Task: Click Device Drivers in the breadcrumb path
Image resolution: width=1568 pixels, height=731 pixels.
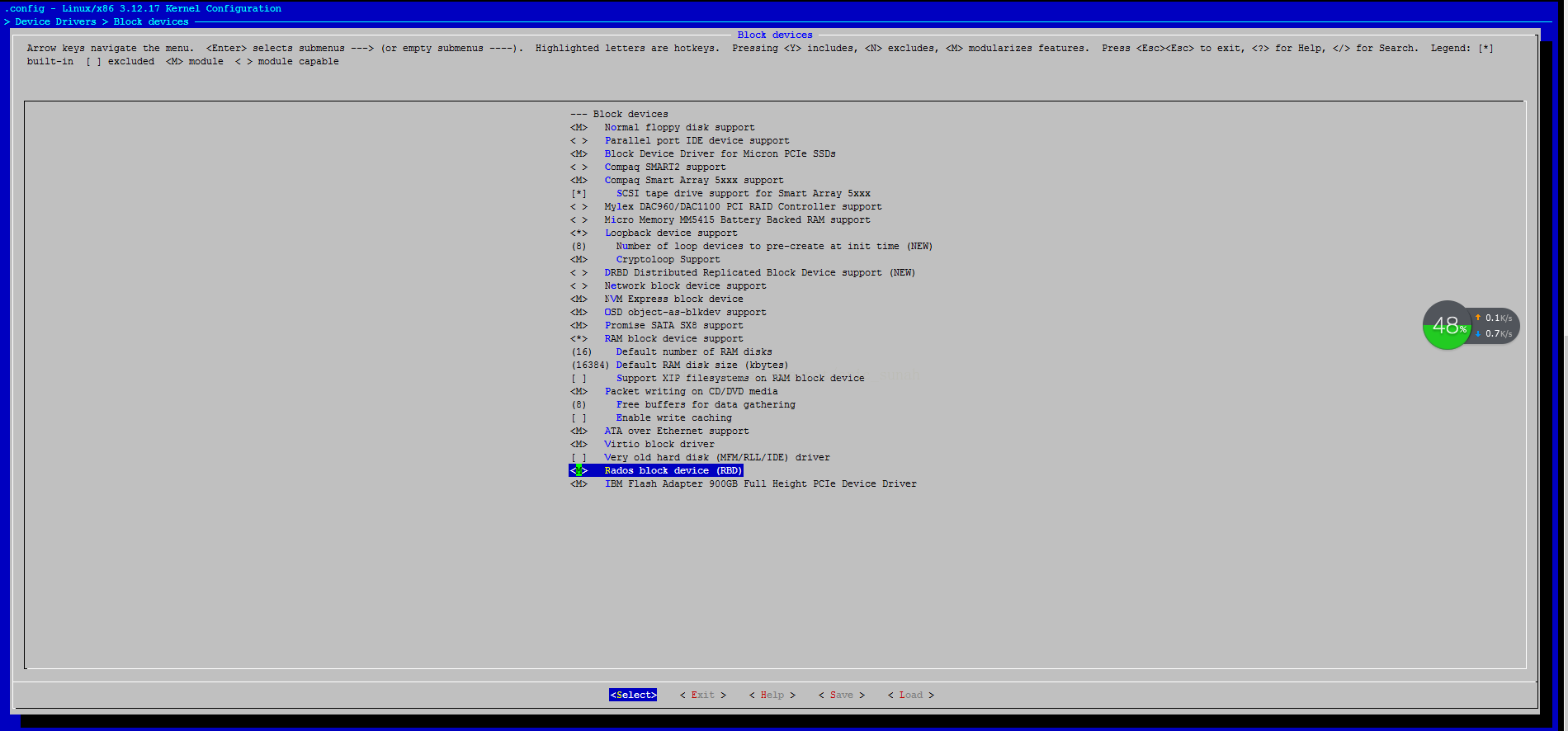Action: tap(55, 21)
